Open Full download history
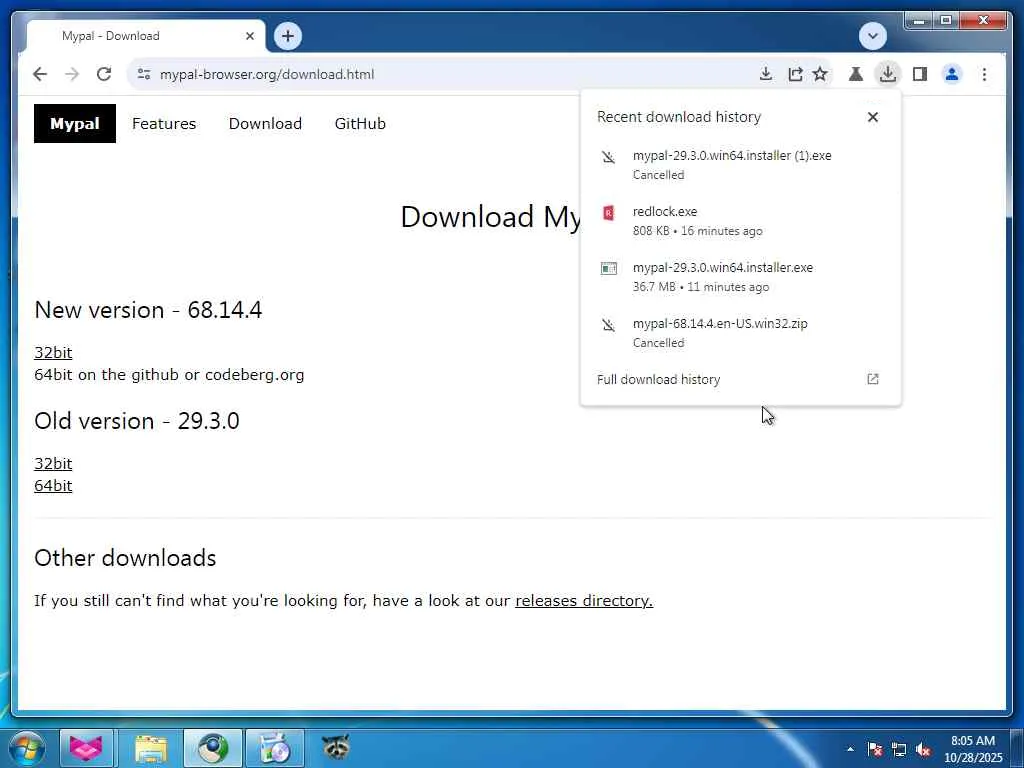The height and width of the screenshot is (768, 1024). coord(740,379)
